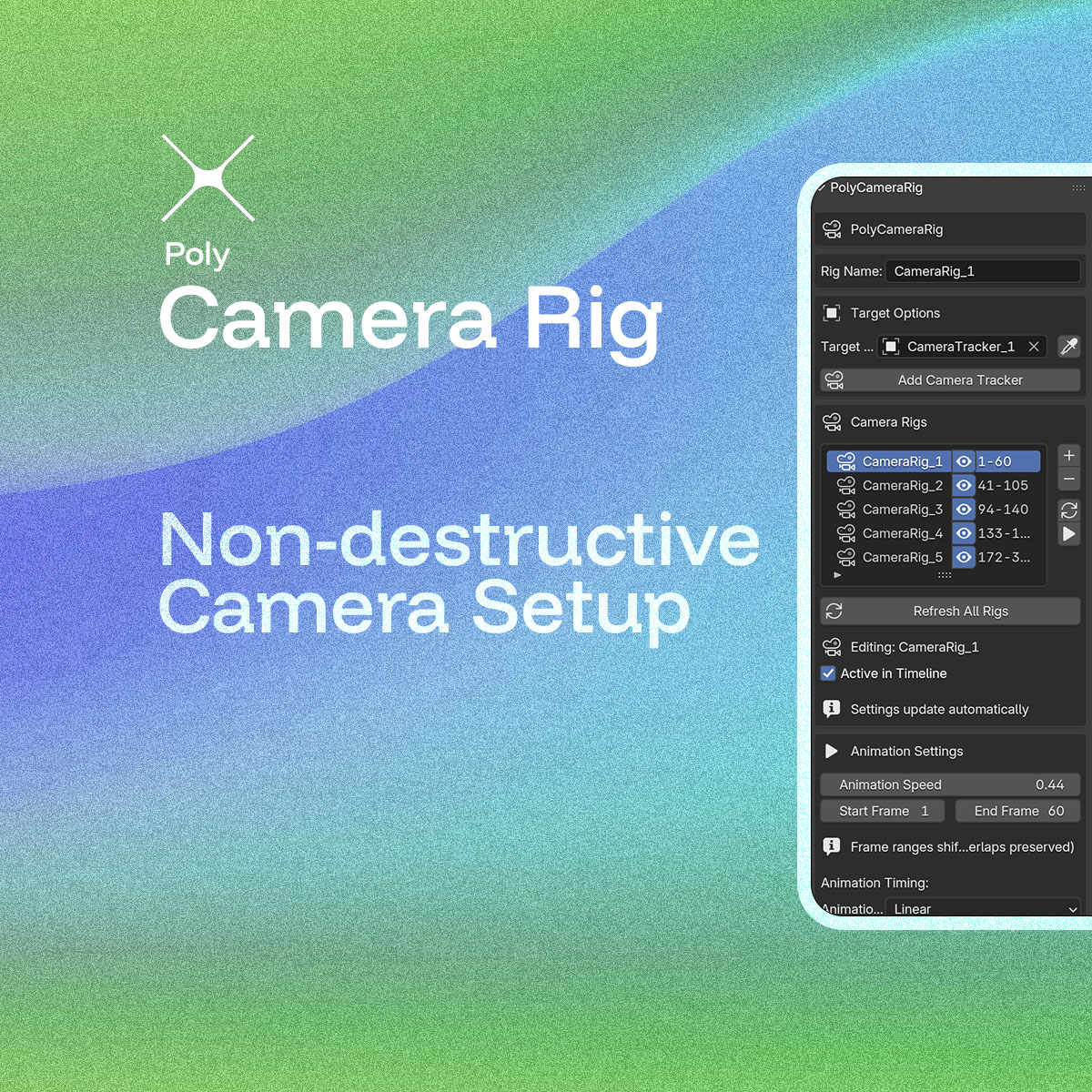Select CameraRig_2 in the rigs list
The image size is (1092, 1092).
click(902, 486)
